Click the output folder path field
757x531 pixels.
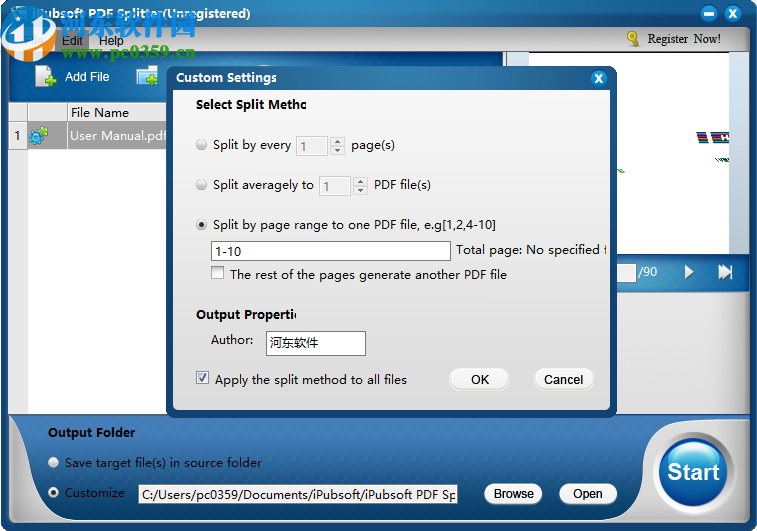click(298, 494)
